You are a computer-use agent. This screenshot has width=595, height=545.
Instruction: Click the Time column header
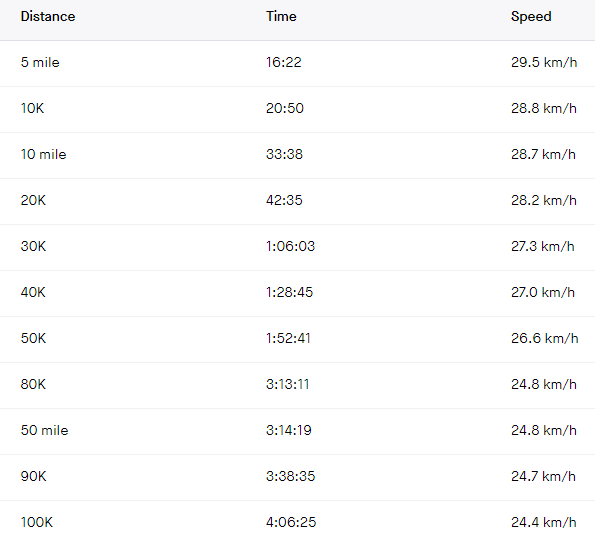pyautogui.click(x=281, y=16)
